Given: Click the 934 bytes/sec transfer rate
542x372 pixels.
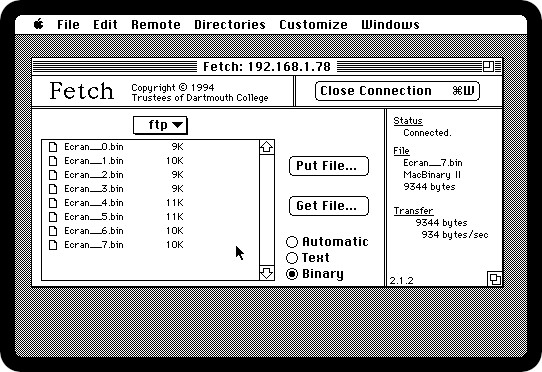Looking at the screenshot, I should tap(455, 235).
